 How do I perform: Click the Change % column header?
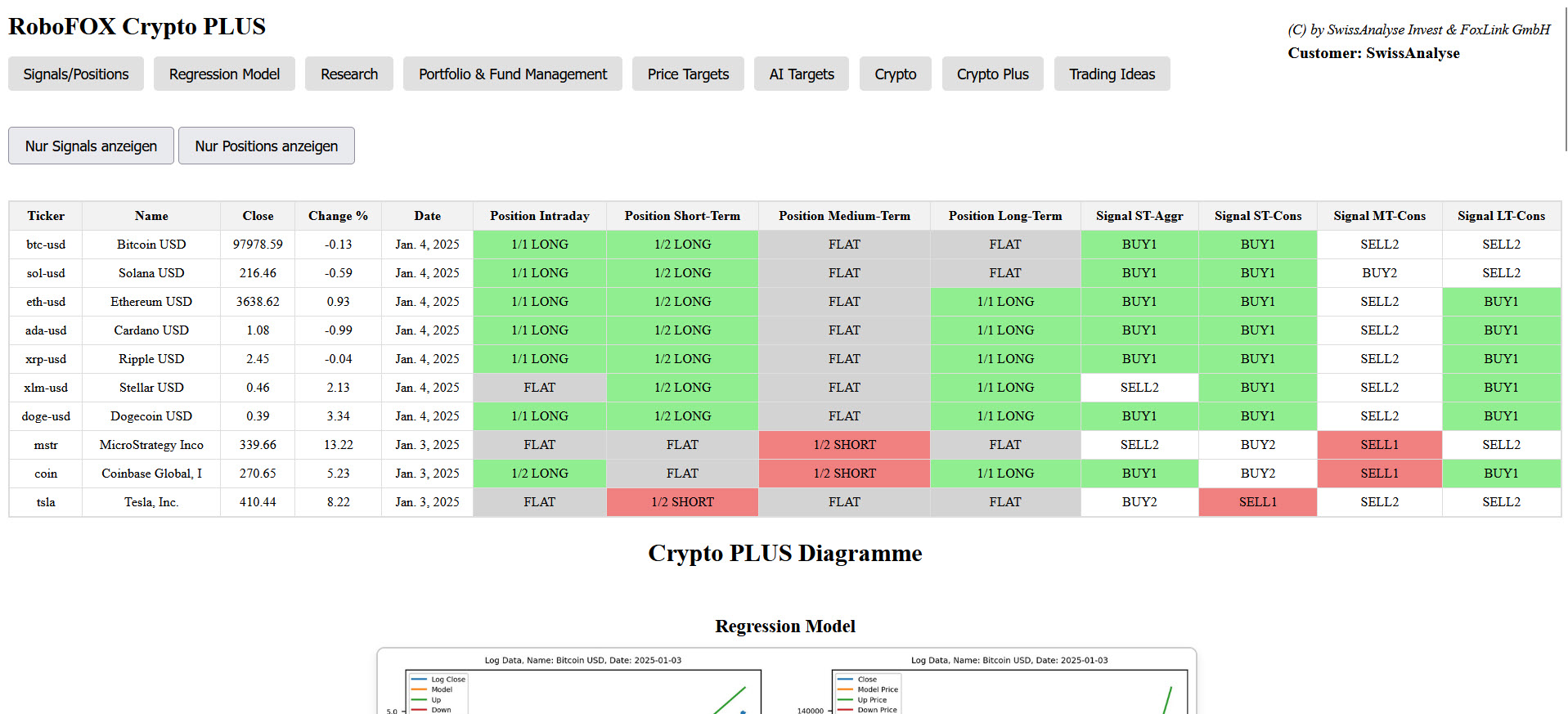click(x=338, y=216)
